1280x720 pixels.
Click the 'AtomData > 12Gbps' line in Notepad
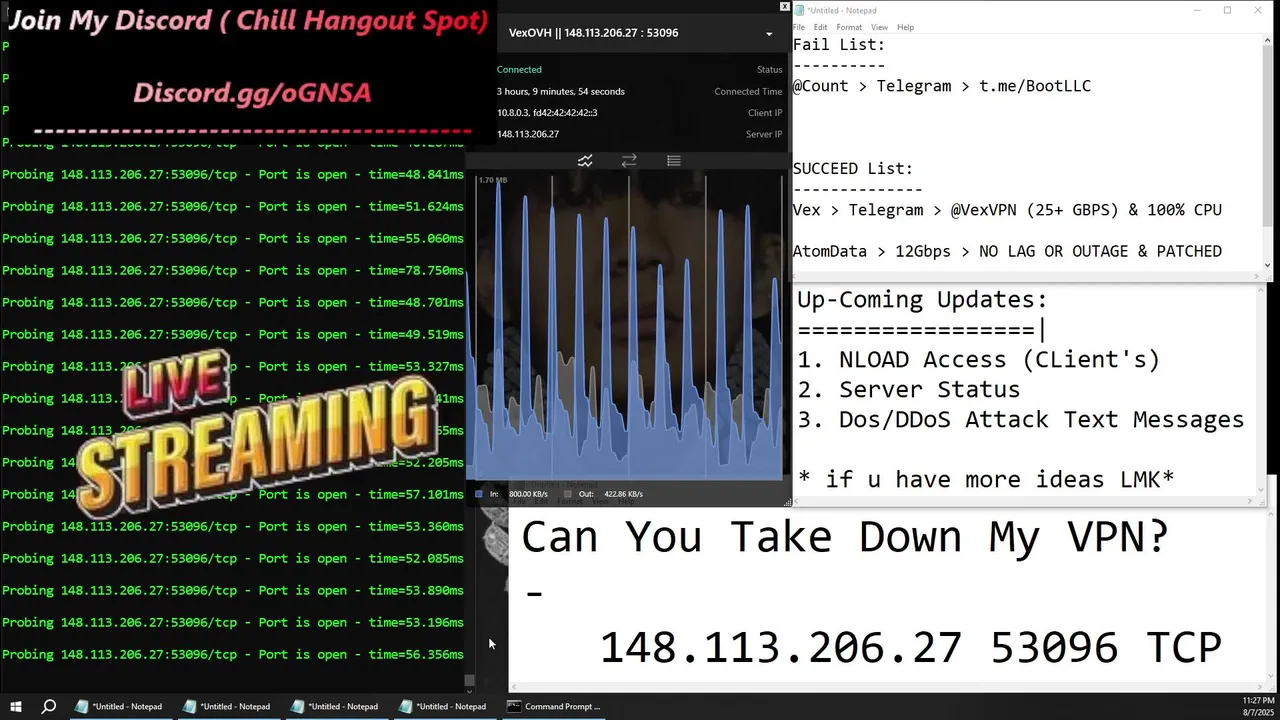pyautogui.click(x=1007, y=251)
